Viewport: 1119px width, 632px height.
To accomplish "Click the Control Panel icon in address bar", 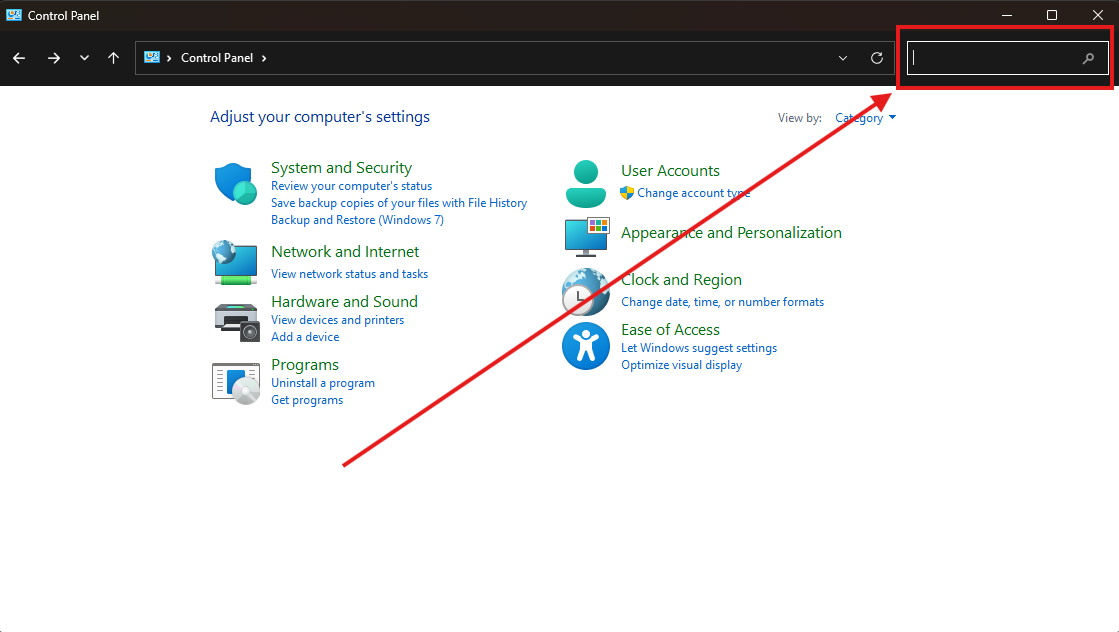I will [152, 57].
